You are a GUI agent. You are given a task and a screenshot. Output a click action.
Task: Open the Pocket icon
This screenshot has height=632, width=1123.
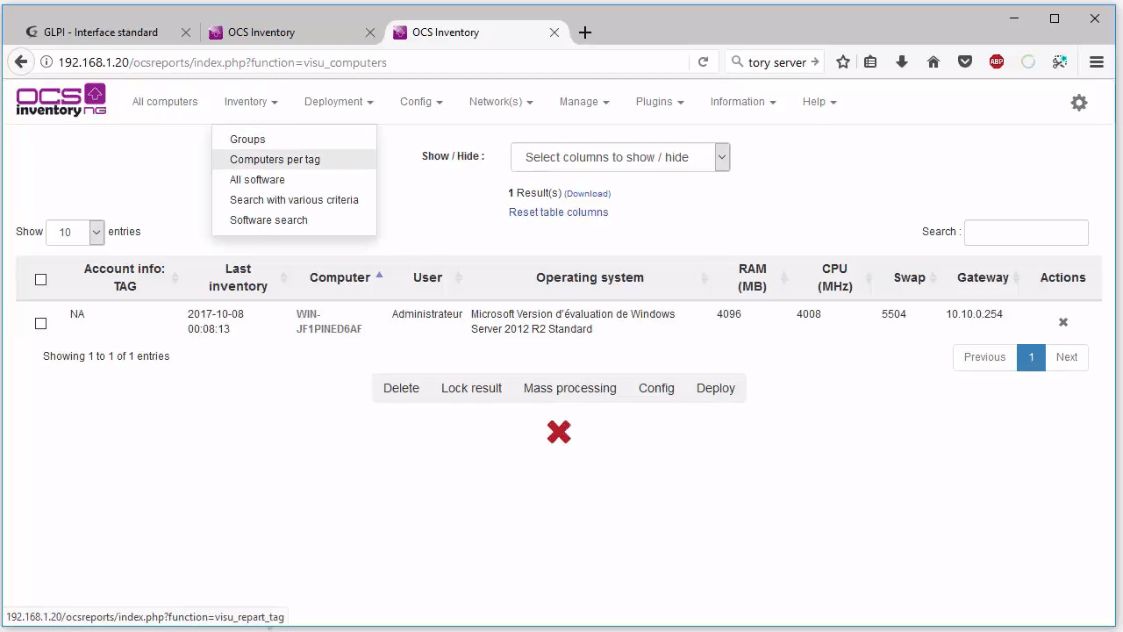click(965, 62)
